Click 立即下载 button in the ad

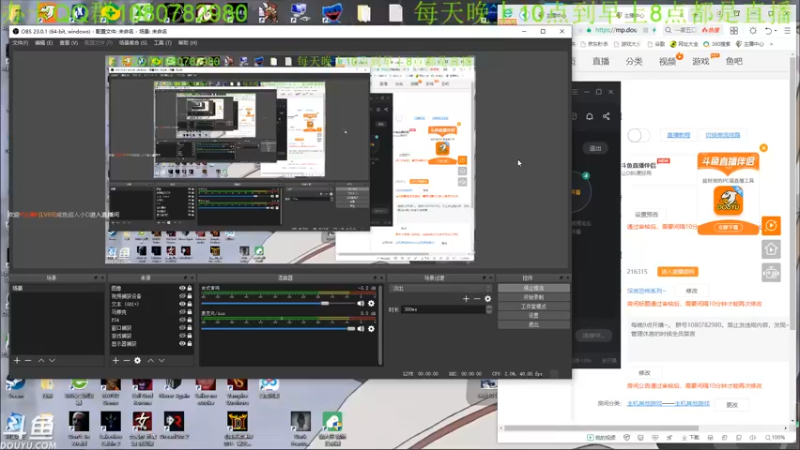[728, 228]
